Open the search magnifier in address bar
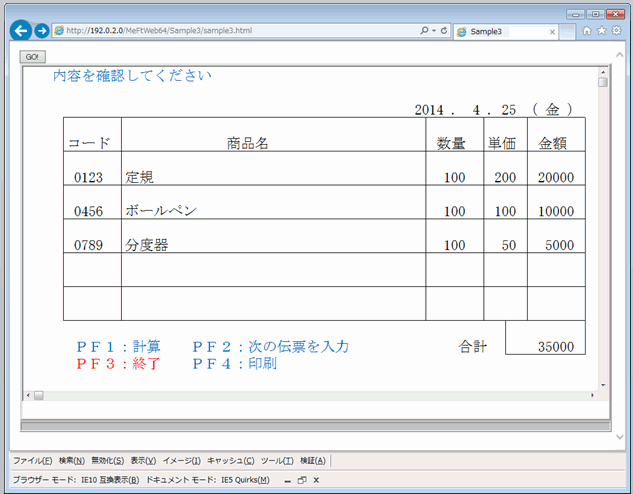This screenshot has width=633, height=494. pyautogui.click(x=424, y=30)
